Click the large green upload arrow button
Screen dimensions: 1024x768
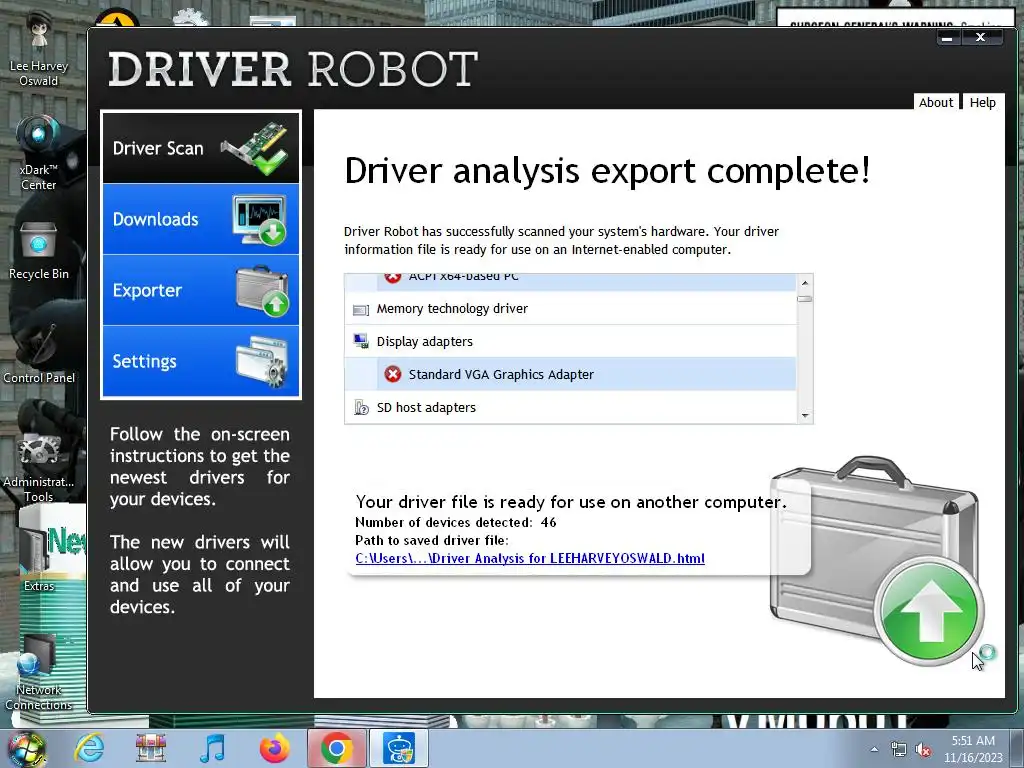tap(928, 610)
